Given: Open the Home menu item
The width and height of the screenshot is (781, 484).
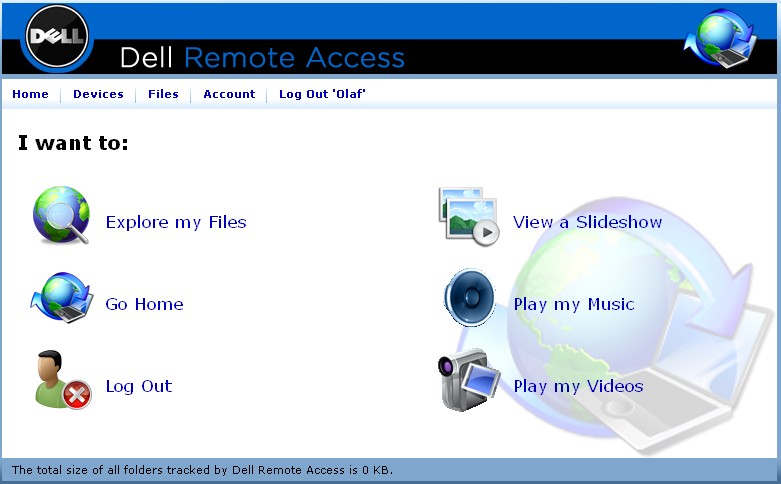Looking at the screenshot, I should click(30, 94).
